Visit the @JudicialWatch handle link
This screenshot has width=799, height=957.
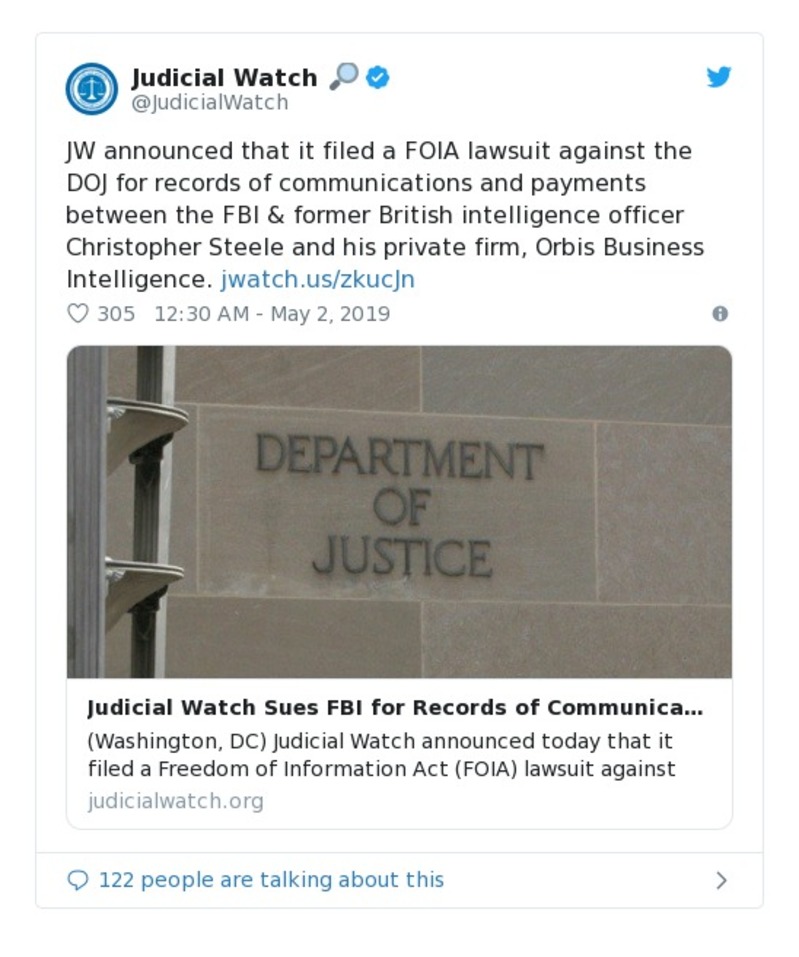point(210,103)
